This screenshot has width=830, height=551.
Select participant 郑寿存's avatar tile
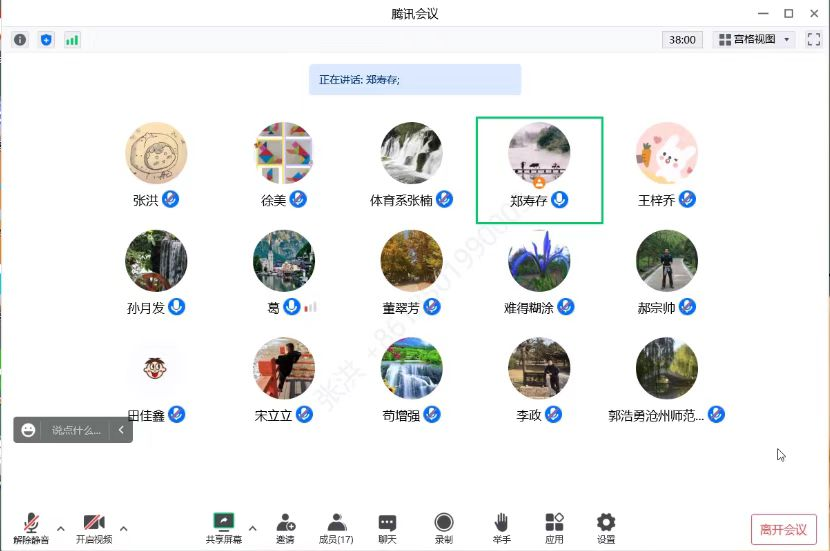pos(539,156)
